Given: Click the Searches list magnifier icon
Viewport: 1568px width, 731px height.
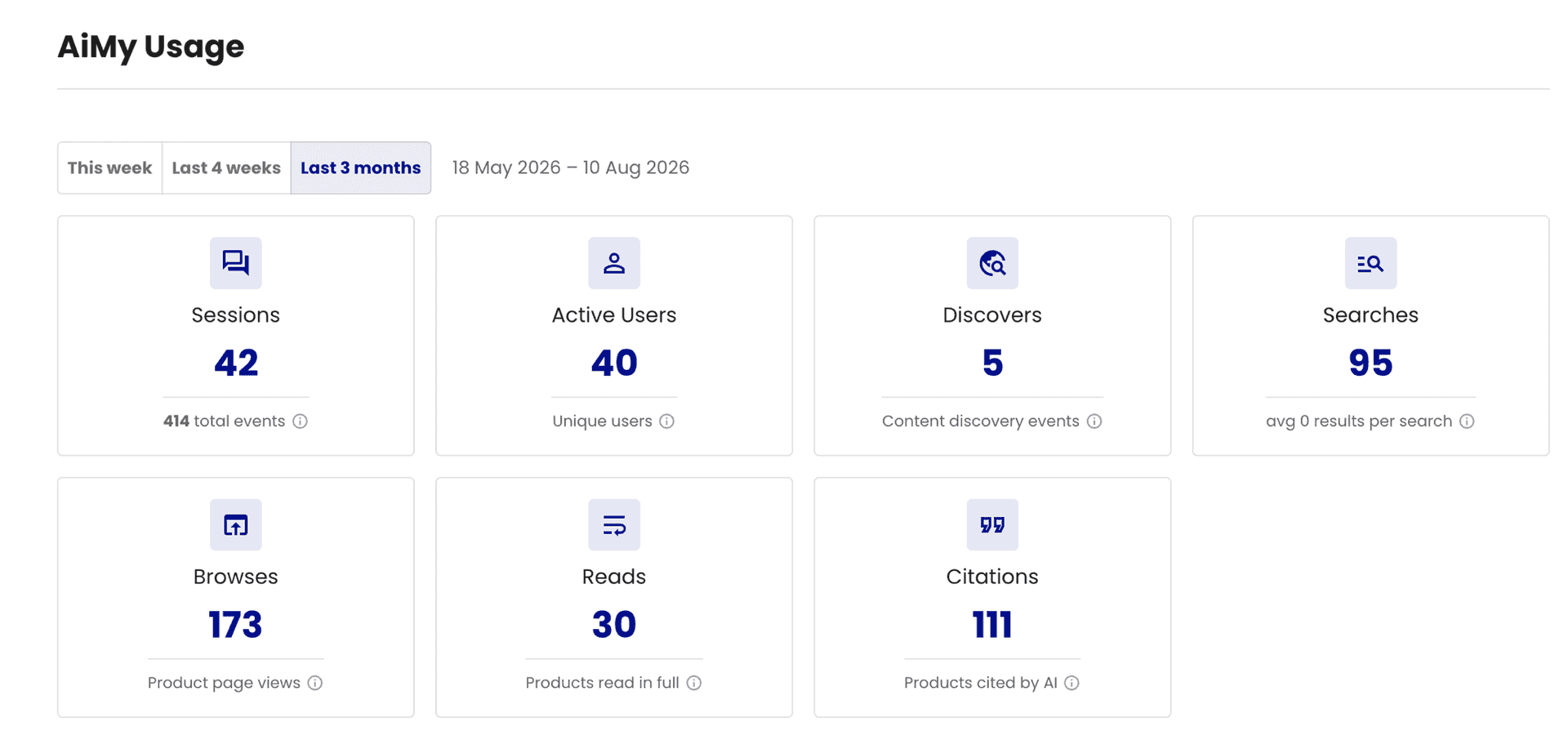Looking at the screenshot, I should tap(1370, 263).
